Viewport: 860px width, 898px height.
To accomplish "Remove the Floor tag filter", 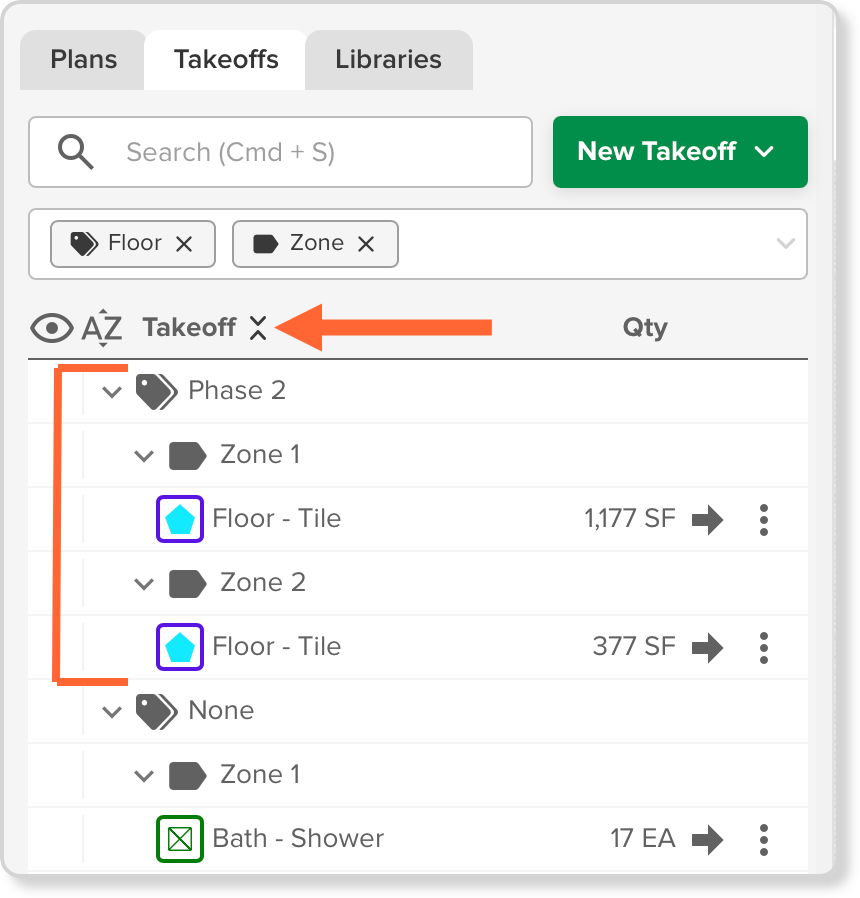I will (x=184, y=244).
